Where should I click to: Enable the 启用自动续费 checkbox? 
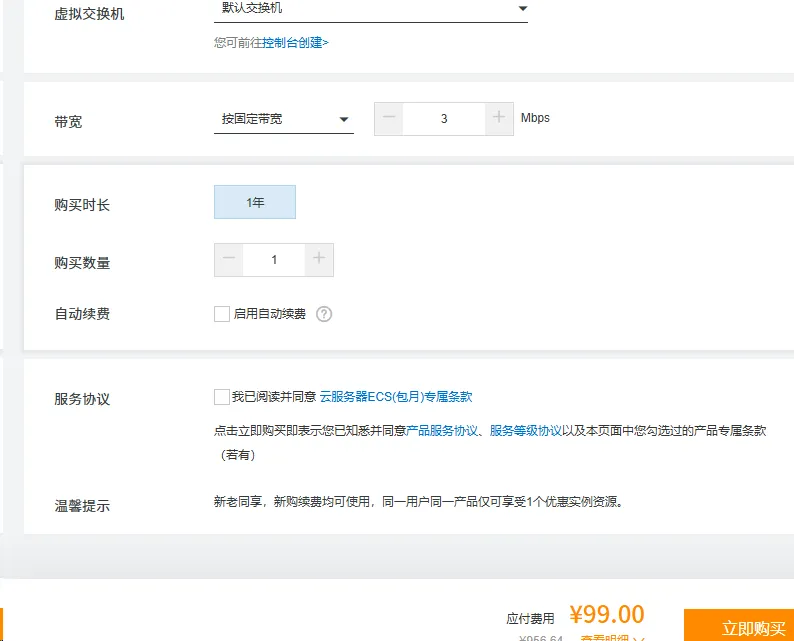coord(222,314)
